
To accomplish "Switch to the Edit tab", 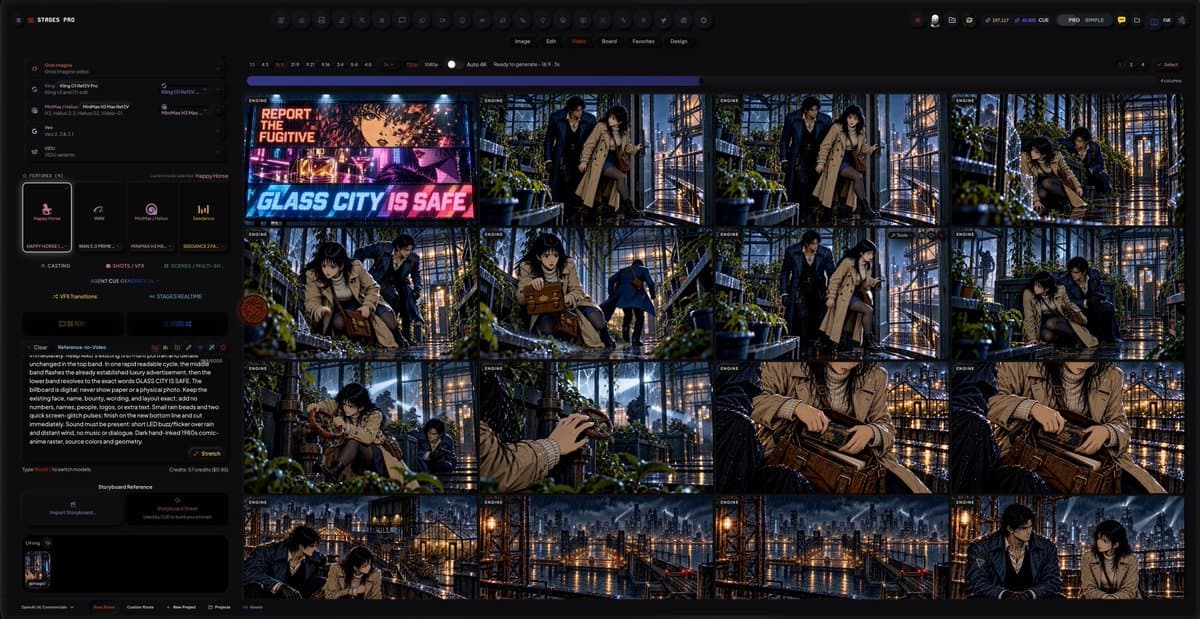I will [550, 41].
